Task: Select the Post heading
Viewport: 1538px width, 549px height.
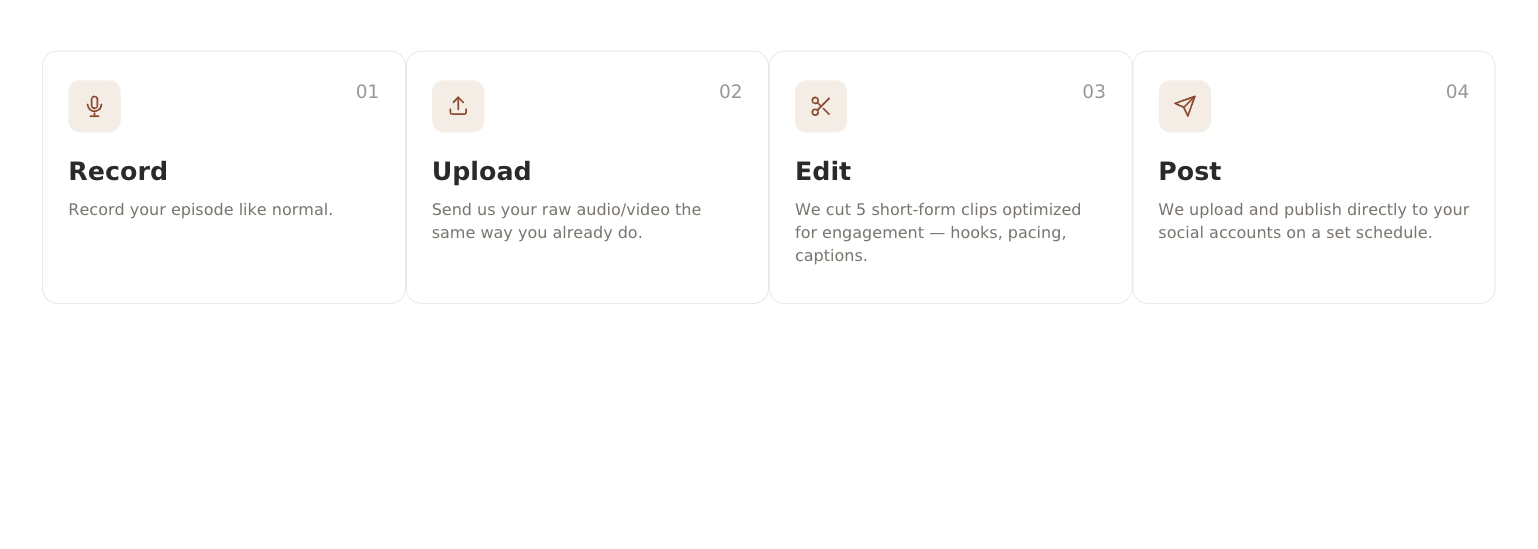Action: pos(1189,171)
